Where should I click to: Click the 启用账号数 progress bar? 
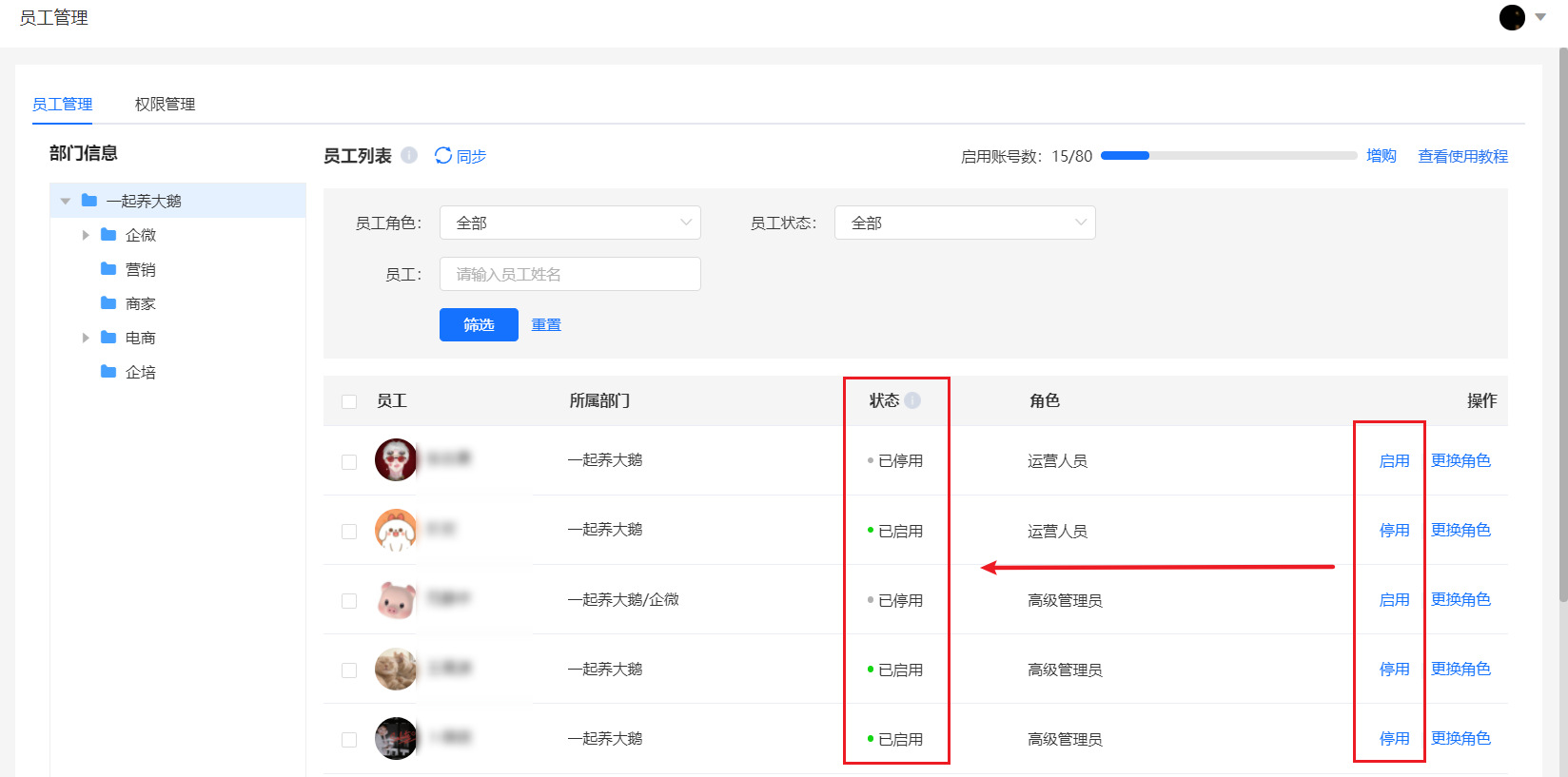(1228, 155)
